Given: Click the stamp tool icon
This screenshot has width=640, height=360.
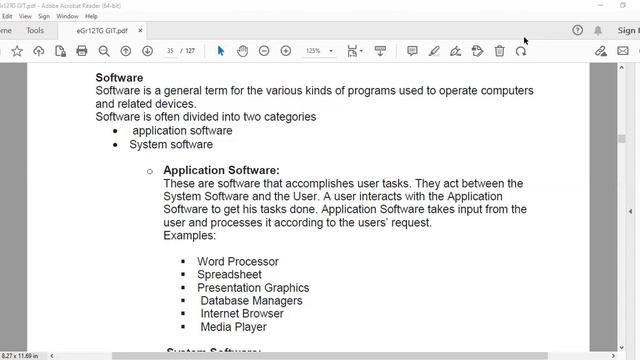Looking at the screenshot, I should click(478, 51).
